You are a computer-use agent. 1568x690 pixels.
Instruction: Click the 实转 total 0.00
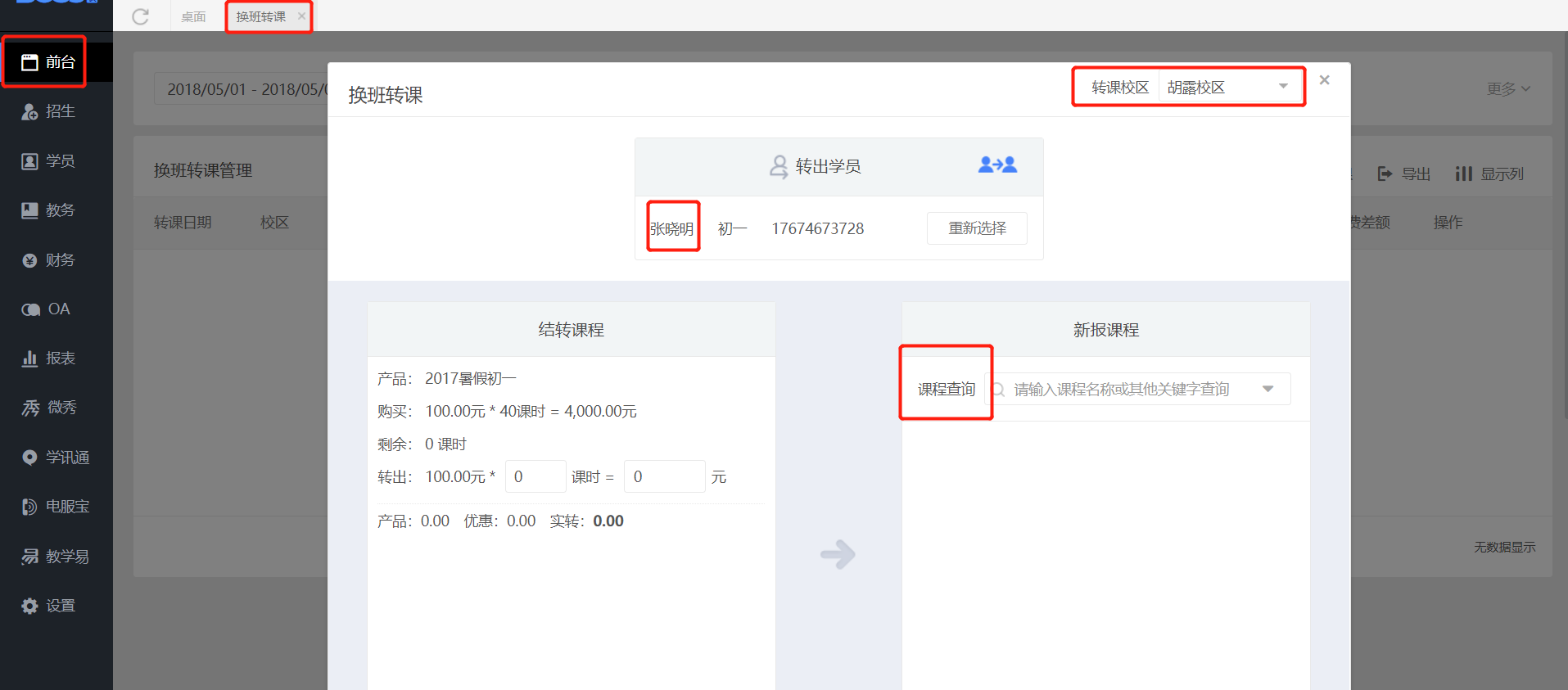(608, 521)
